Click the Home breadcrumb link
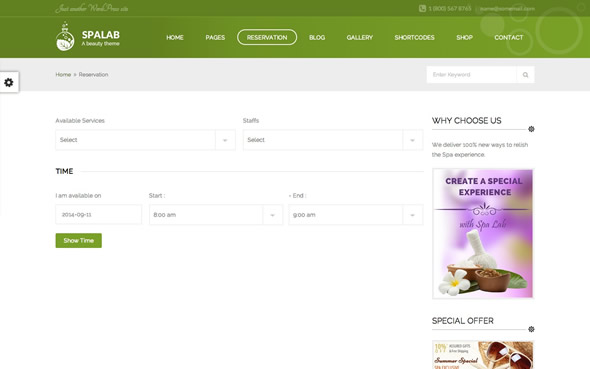590x369 pixels. pos(63,74)
